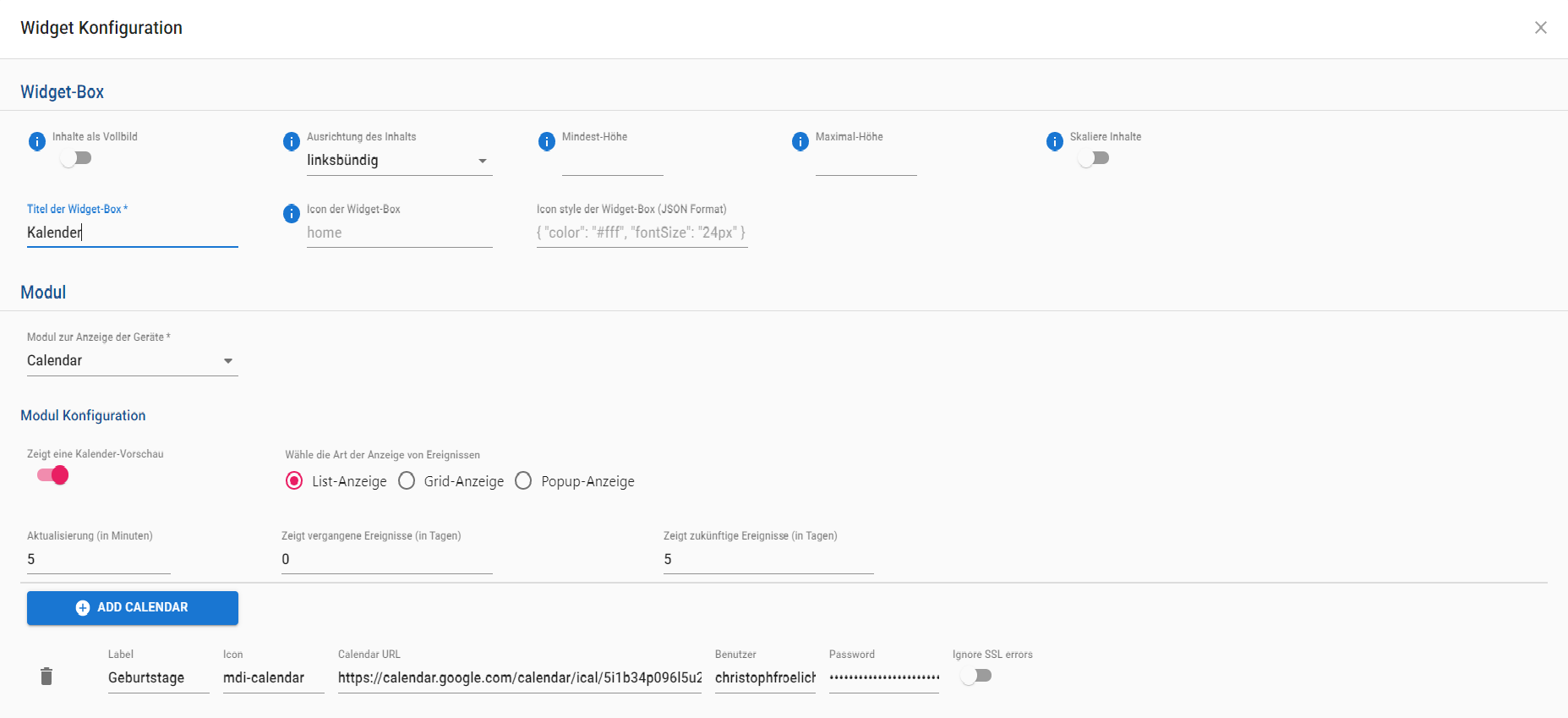
Task: Click info icon beside Skaliere Inhalte
Action: click(1055, 141)
